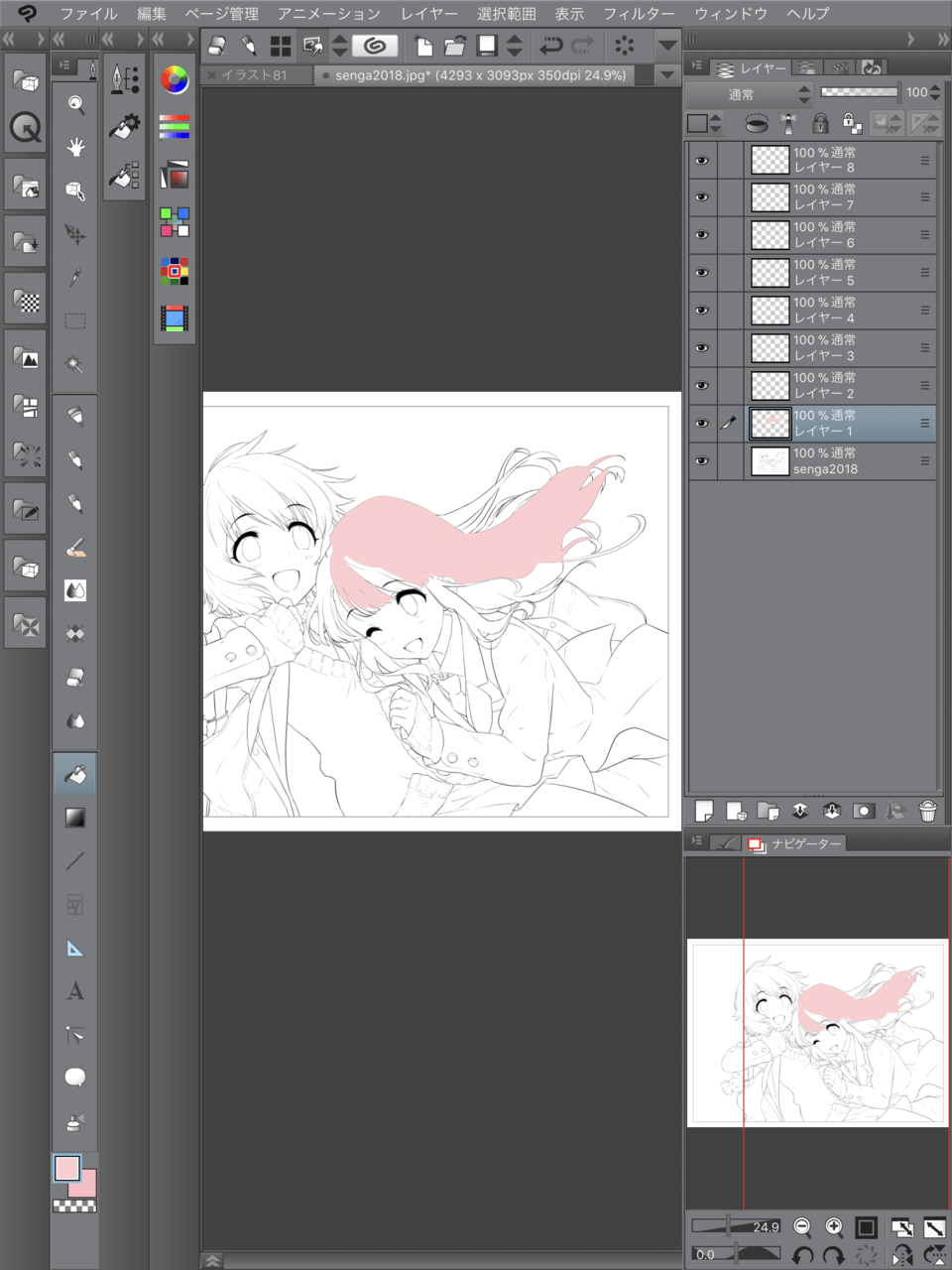Zoom in using navigator magnifier plus
Viewport: 952px width, 1270px height.
click(834, 1227)
